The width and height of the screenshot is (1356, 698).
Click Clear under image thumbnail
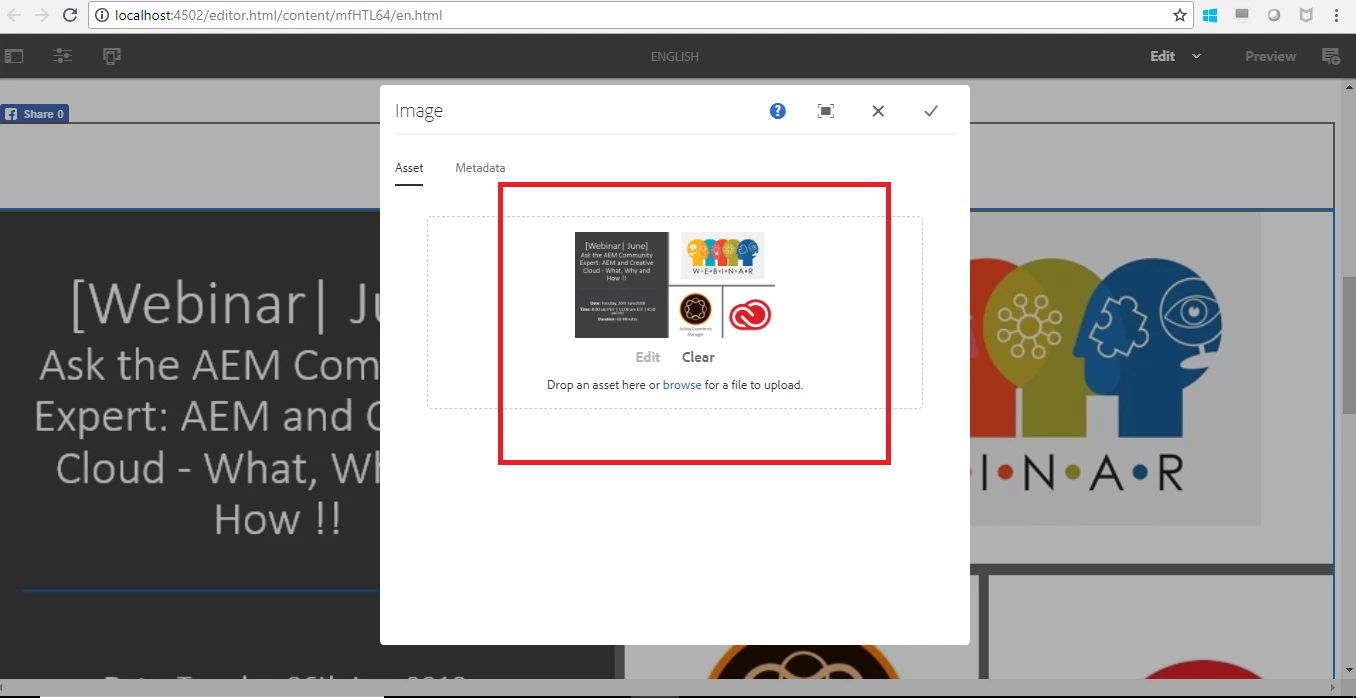698,357
